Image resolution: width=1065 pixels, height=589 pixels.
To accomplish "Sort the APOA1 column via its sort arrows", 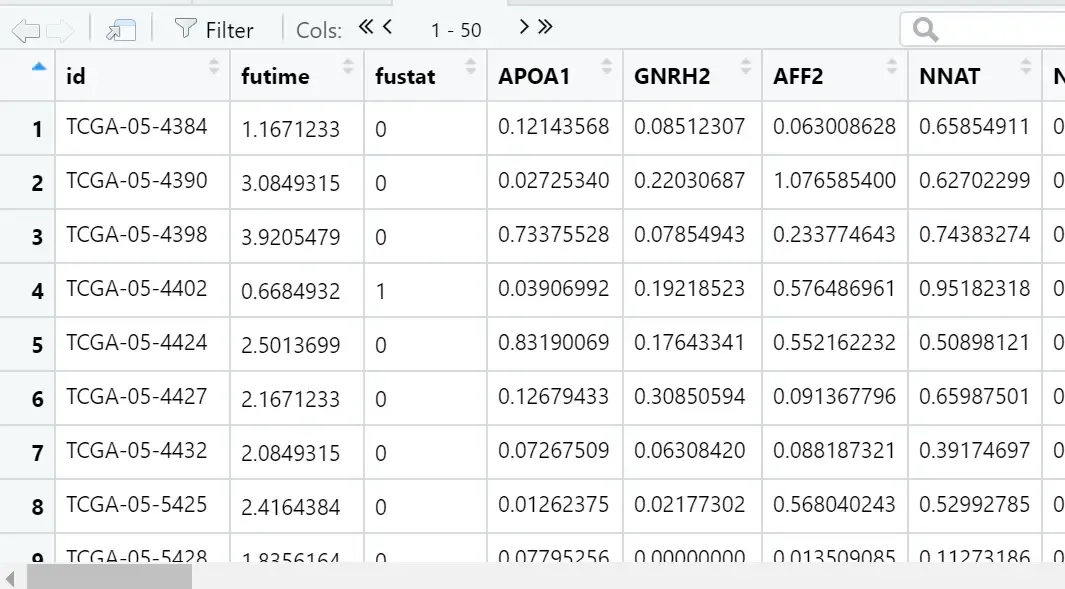I will [x=606, y=67].
